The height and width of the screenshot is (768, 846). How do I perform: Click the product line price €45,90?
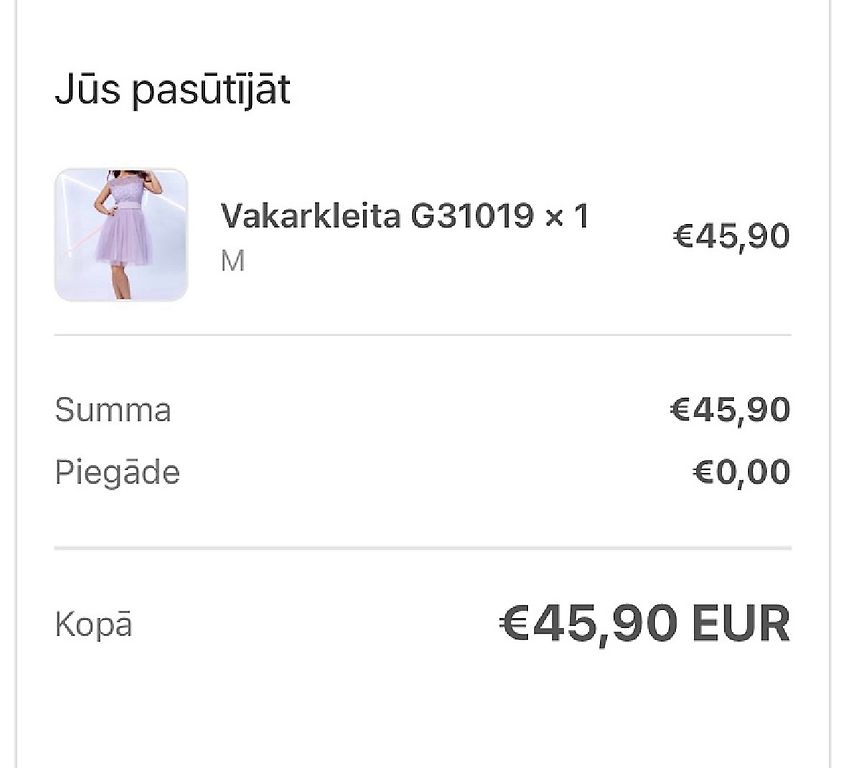pyautogui.click(x=731, y=236)
